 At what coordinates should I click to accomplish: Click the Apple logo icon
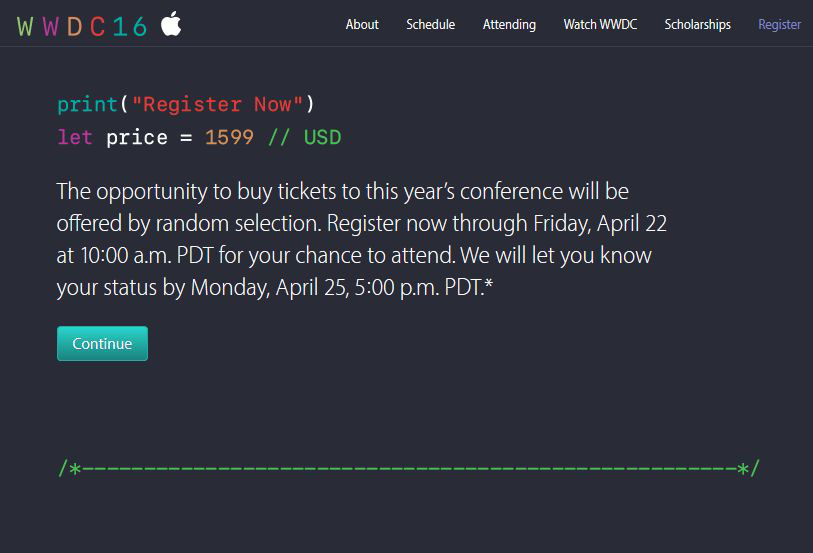pyautogui.click(x=171, y=23)
